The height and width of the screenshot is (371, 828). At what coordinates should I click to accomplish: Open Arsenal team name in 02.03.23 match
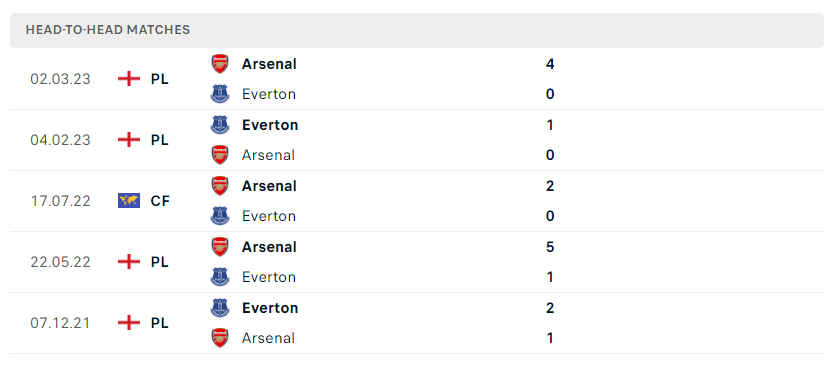[x=269, y=64]
